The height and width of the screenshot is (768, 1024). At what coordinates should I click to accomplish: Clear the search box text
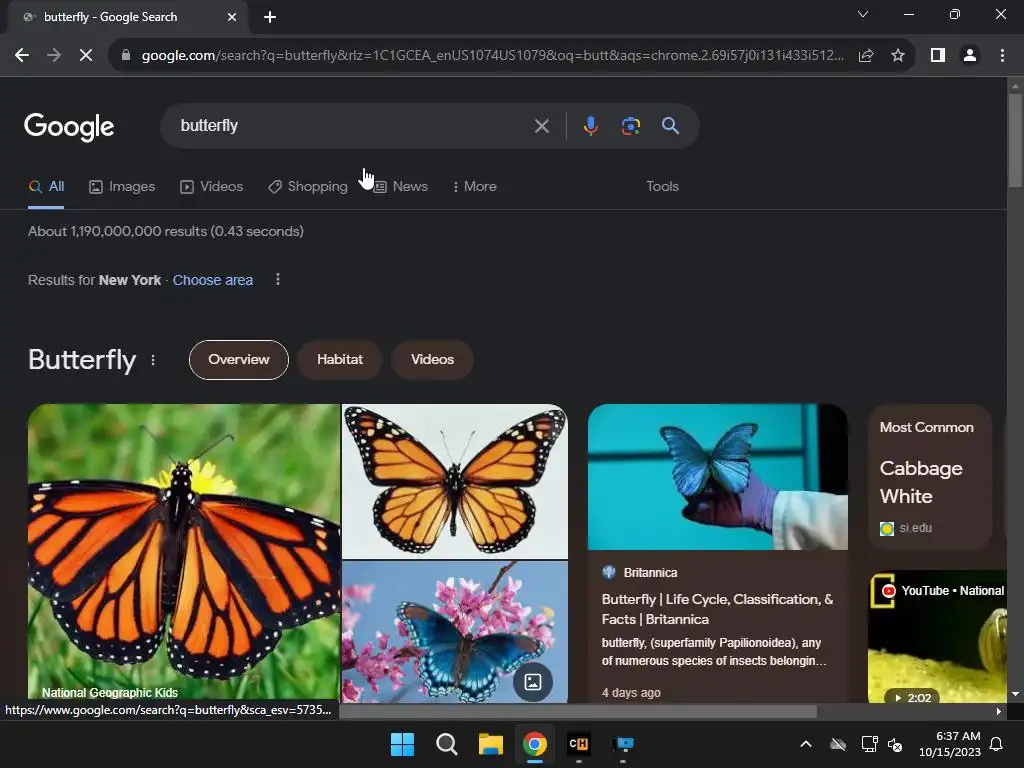(x=541, y=126)
